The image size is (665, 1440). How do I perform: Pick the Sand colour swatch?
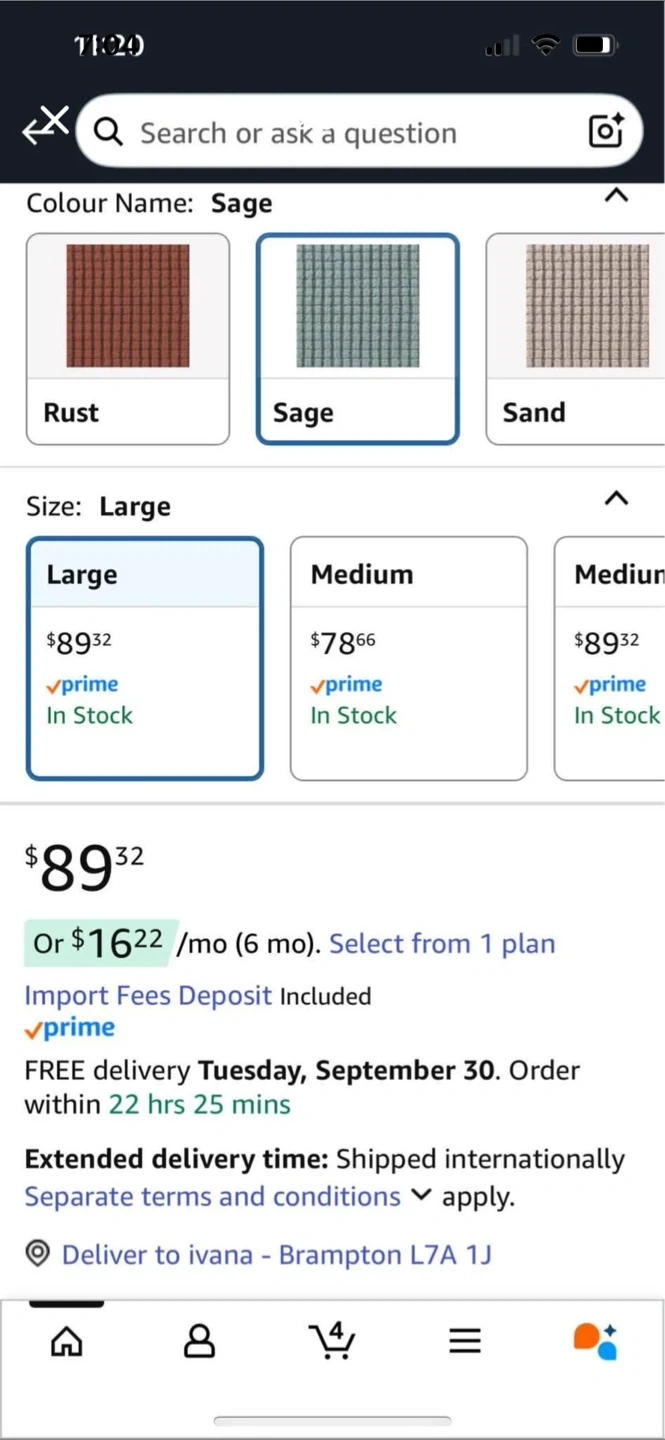pyautogui.click(x=576, y=339)
